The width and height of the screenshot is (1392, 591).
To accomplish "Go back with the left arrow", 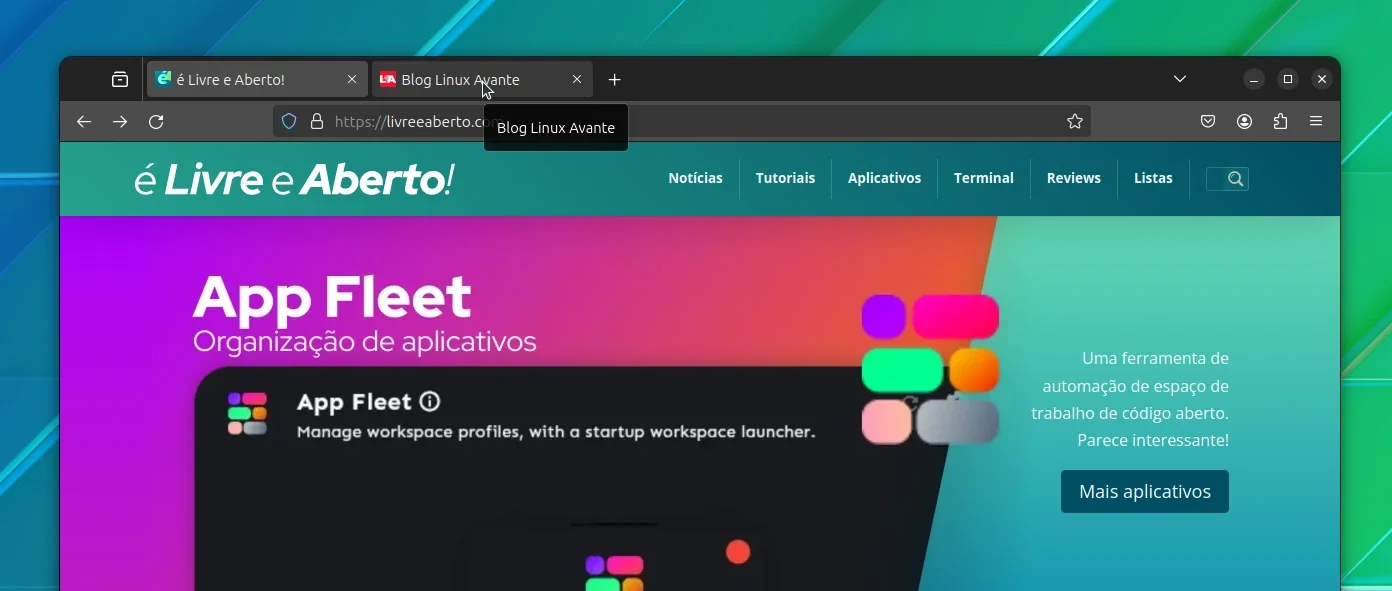I will point(84,121).
